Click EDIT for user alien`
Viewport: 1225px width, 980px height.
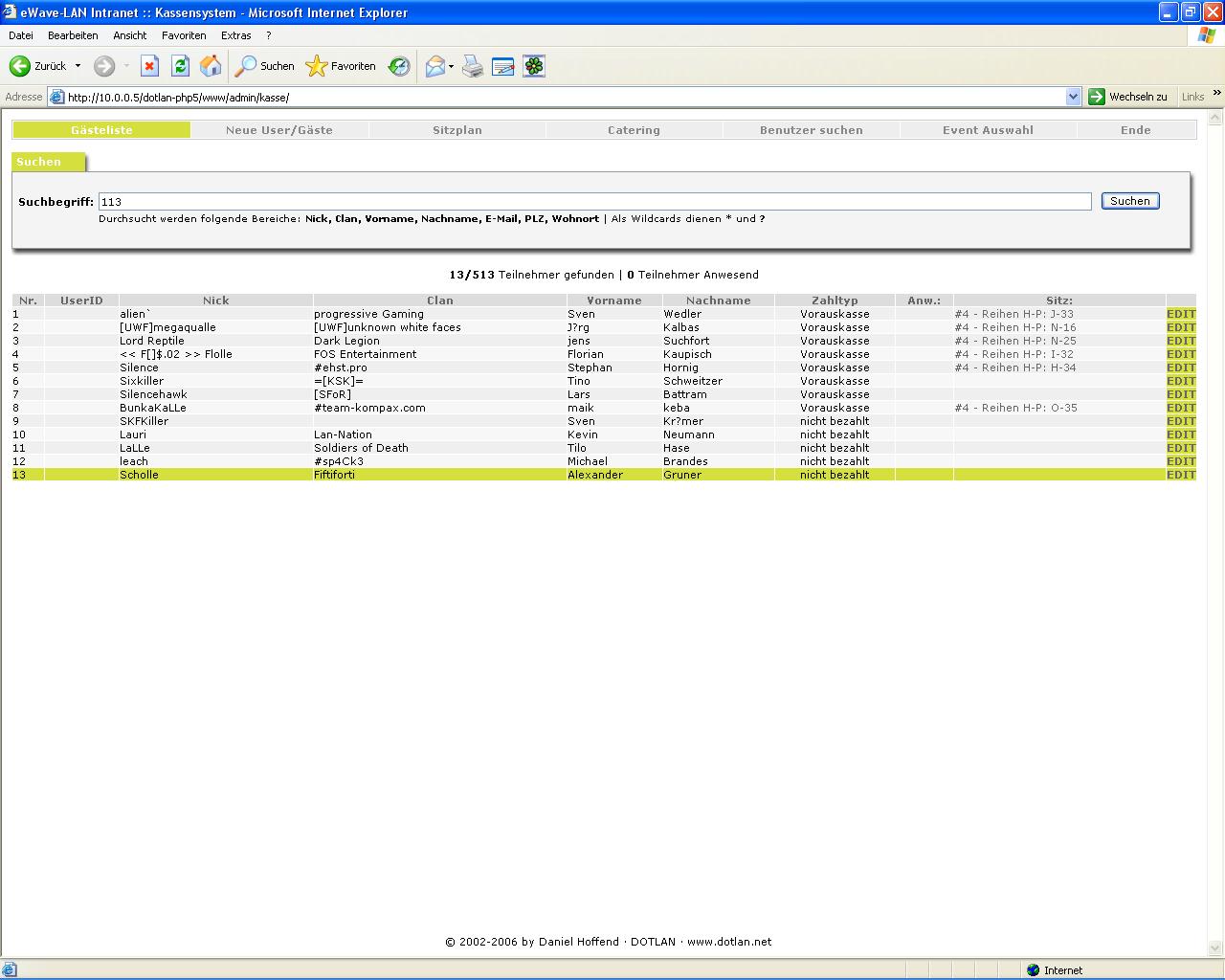(x=1181, y=314)
